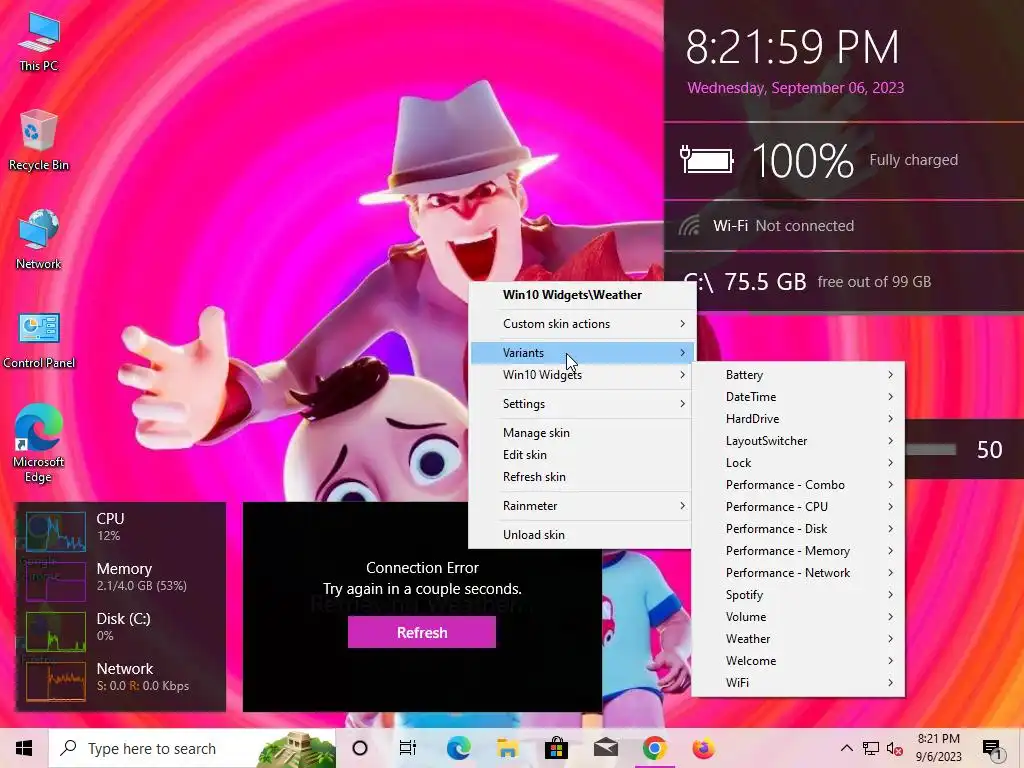Expand the Welcome submenu

pos(798,661)
